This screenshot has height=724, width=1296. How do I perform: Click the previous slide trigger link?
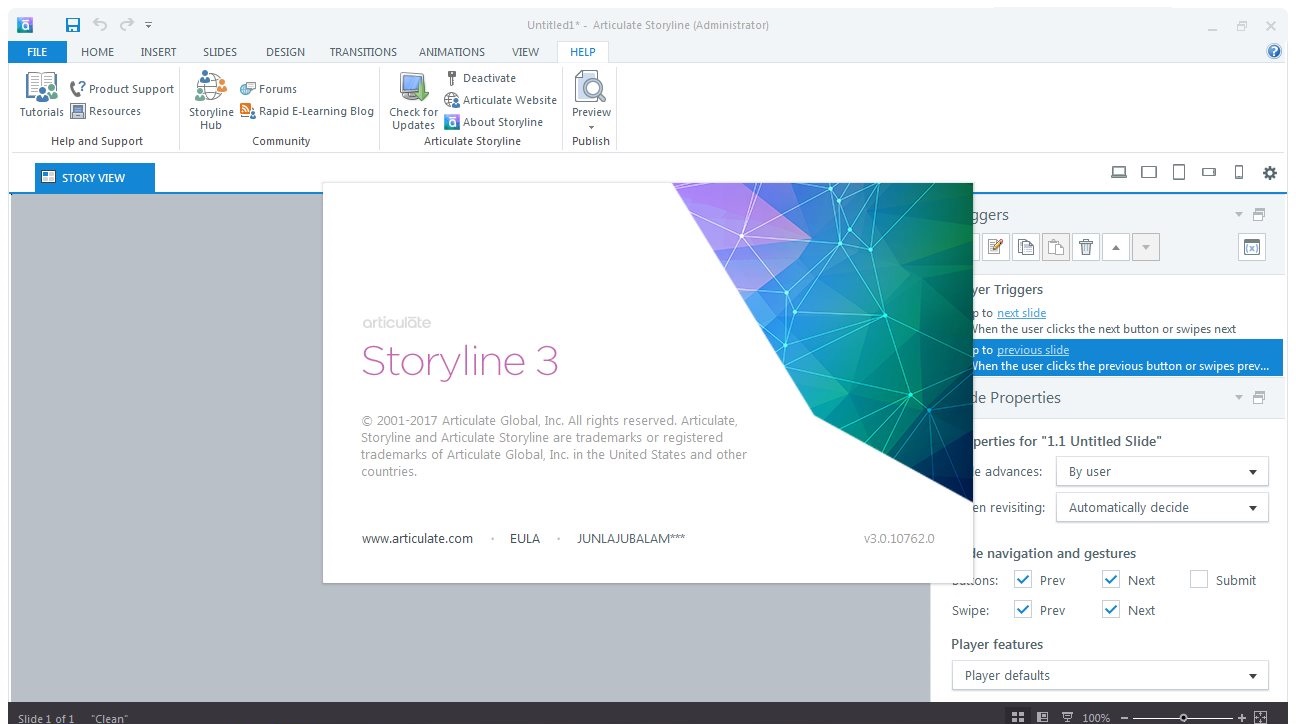(x=1033, y=350)
